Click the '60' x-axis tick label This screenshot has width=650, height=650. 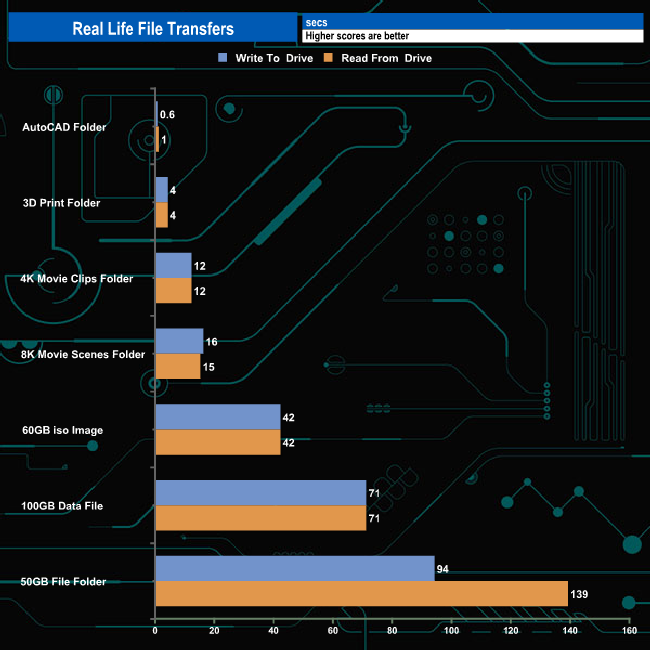tap(333, 631)
